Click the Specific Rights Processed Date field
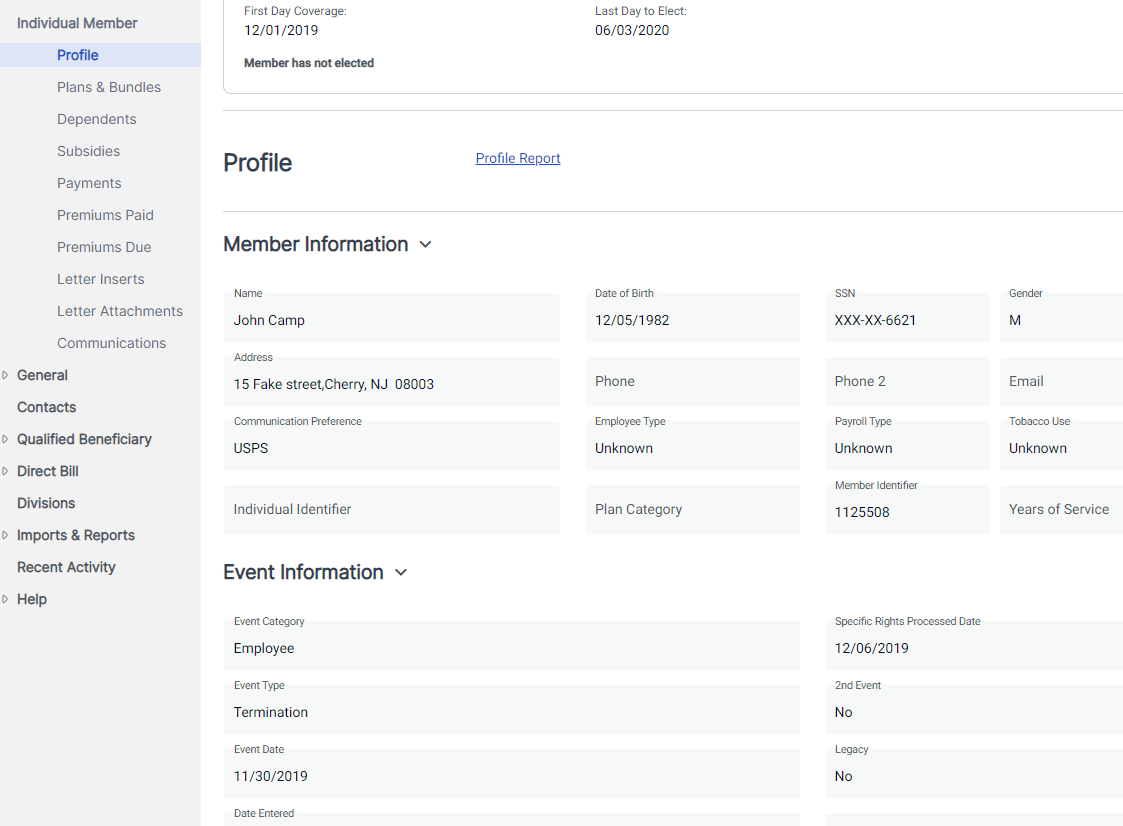This screenshot has width=1123, height=826. (974, 645)
